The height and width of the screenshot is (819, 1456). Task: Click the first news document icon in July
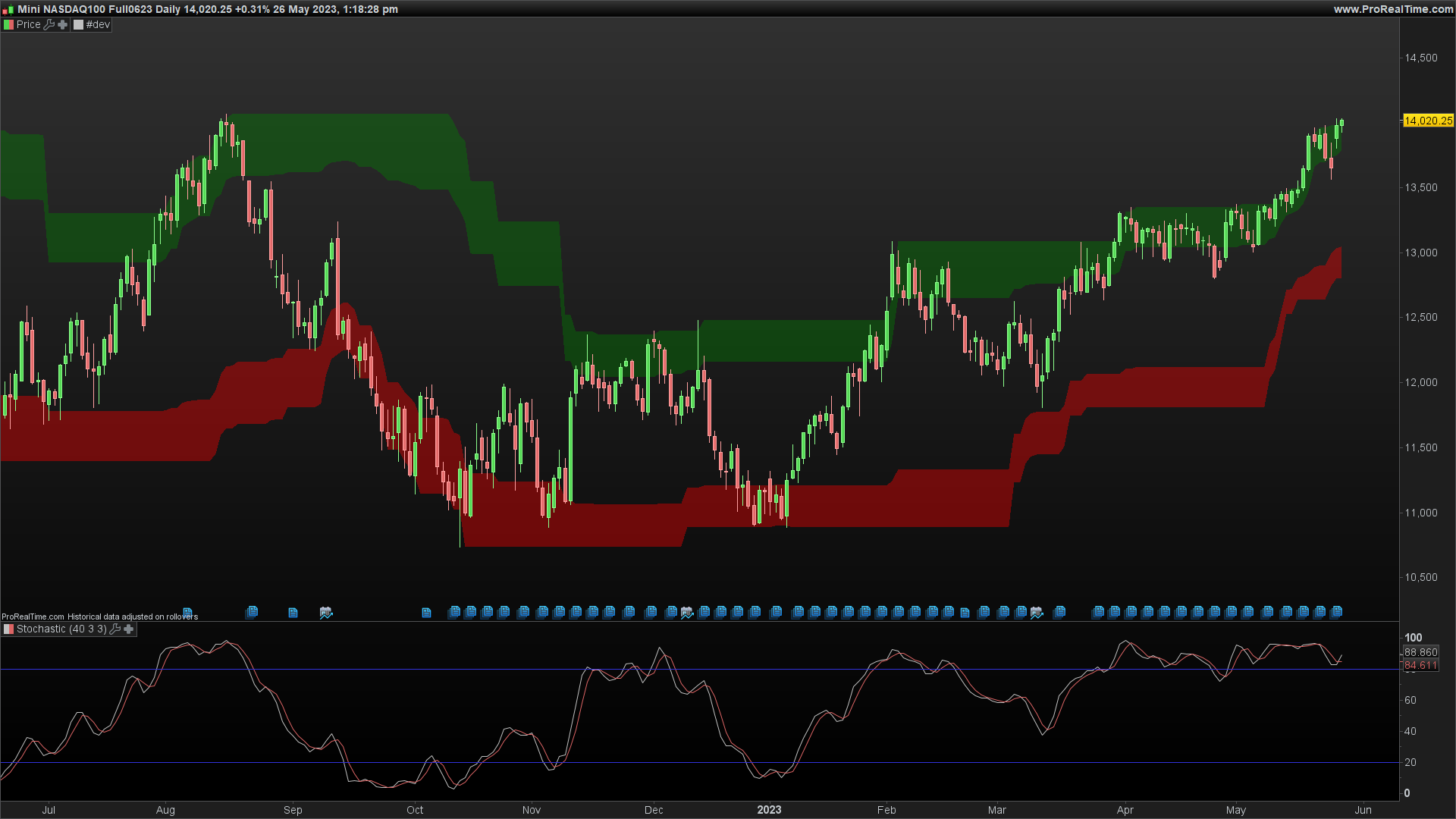187,612
